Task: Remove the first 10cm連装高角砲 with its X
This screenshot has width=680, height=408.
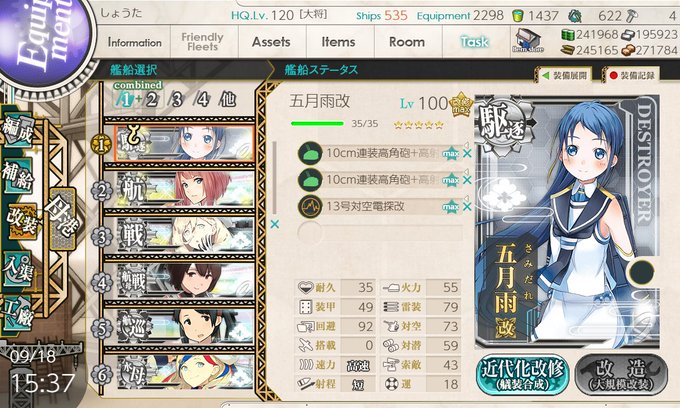Action: [467, 153]
